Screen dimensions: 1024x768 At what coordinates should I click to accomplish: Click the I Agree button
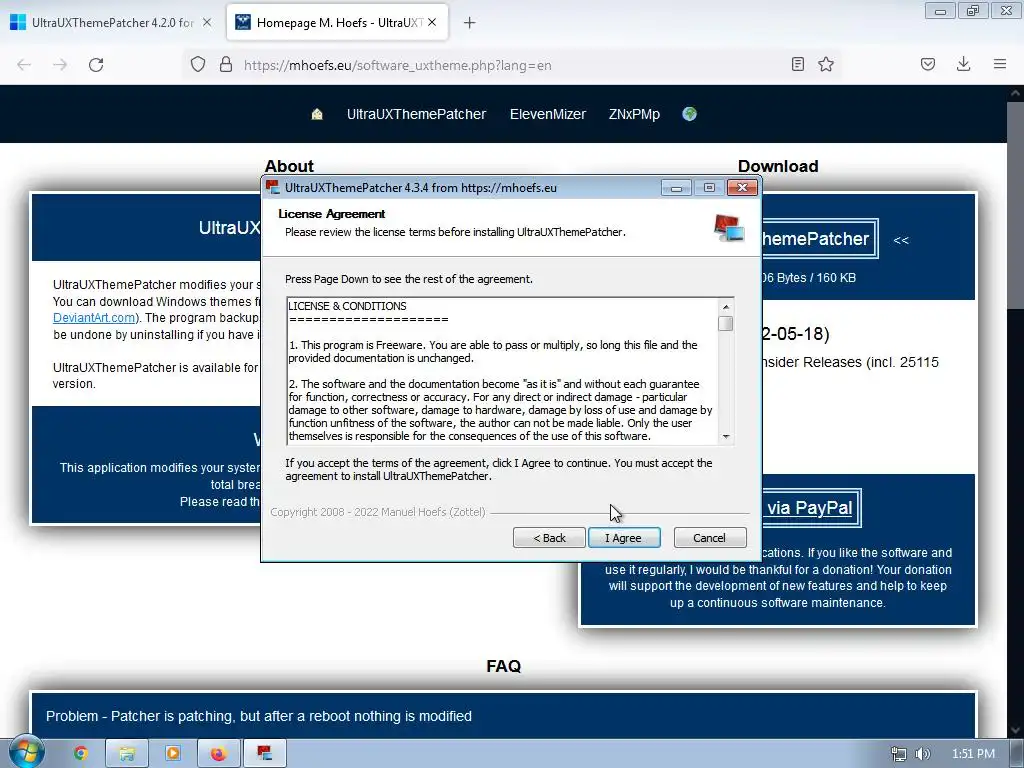[x=624, y=537]
